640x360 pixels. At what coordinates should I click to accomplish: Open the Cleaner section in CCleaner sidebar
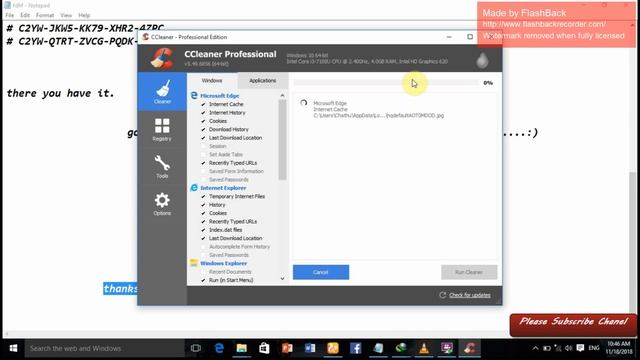[x=162, y=92]
